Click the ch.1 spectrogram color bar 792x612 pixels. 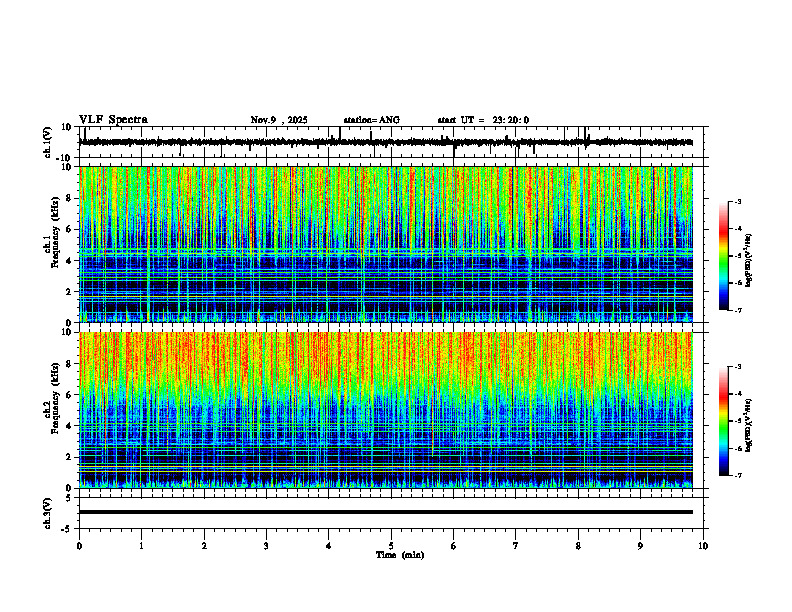coord(724,256)
